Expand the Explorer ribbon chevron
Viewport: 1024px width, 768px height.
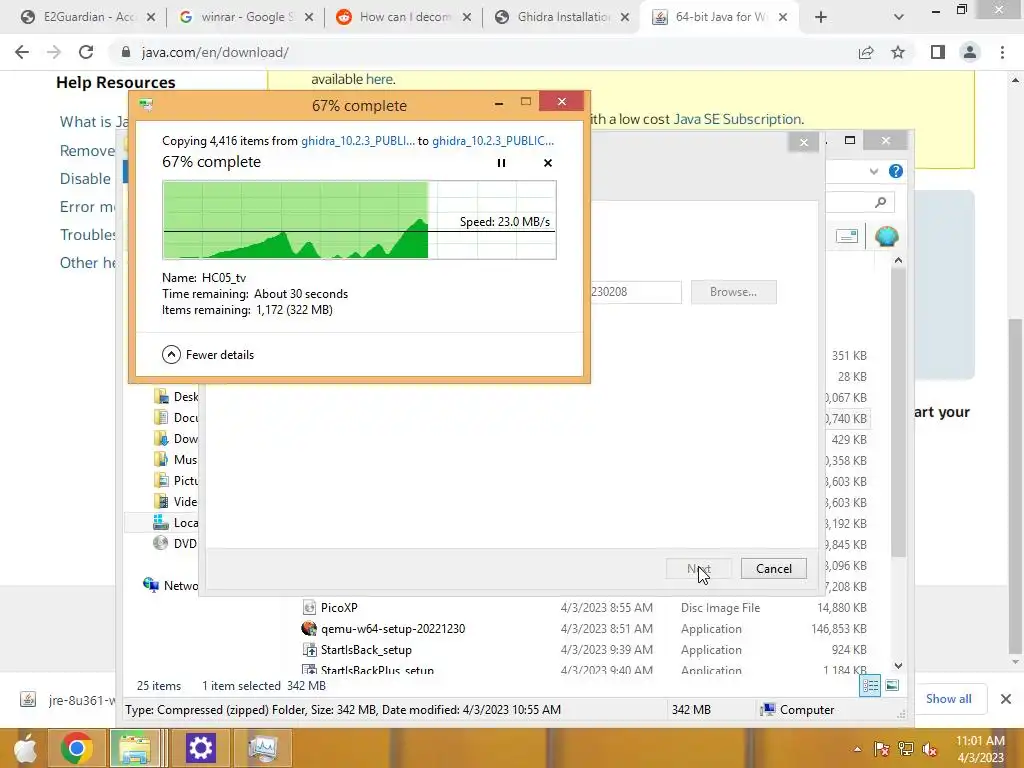874,171
